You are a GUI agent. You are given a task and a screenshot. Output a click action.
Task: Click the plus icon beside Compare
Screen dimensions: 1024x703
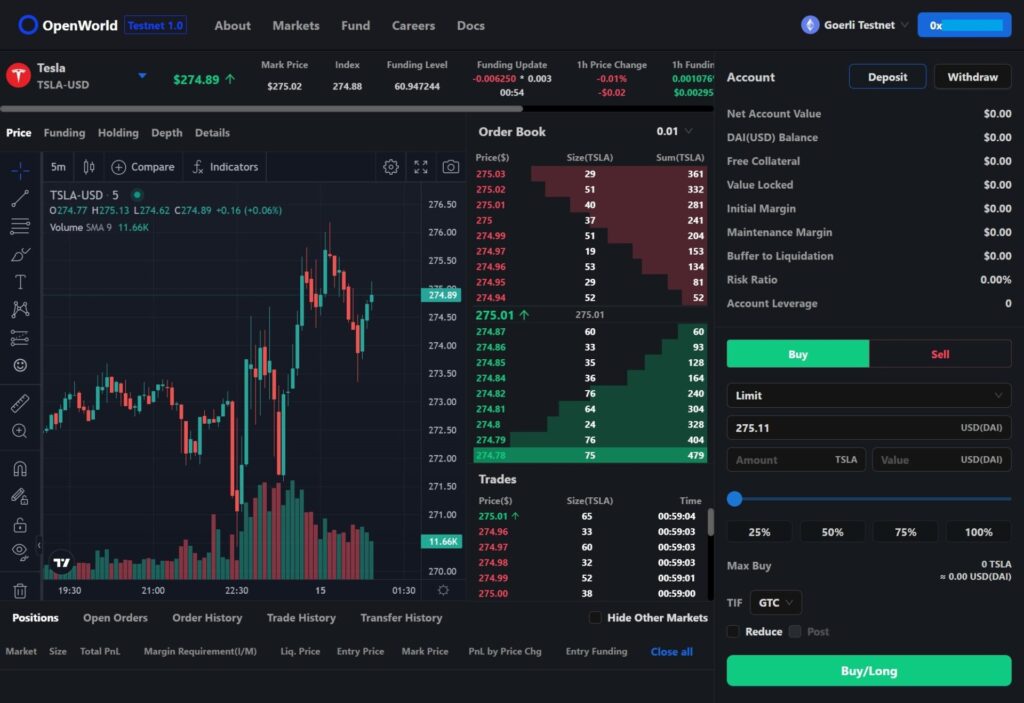[118, 167]
